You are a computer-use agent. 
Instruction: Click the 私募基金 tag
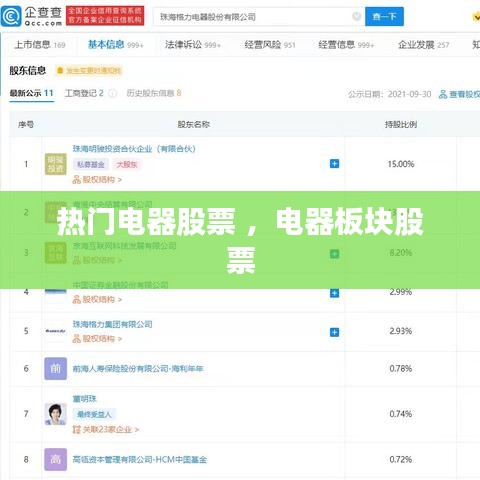pos(91,164)
